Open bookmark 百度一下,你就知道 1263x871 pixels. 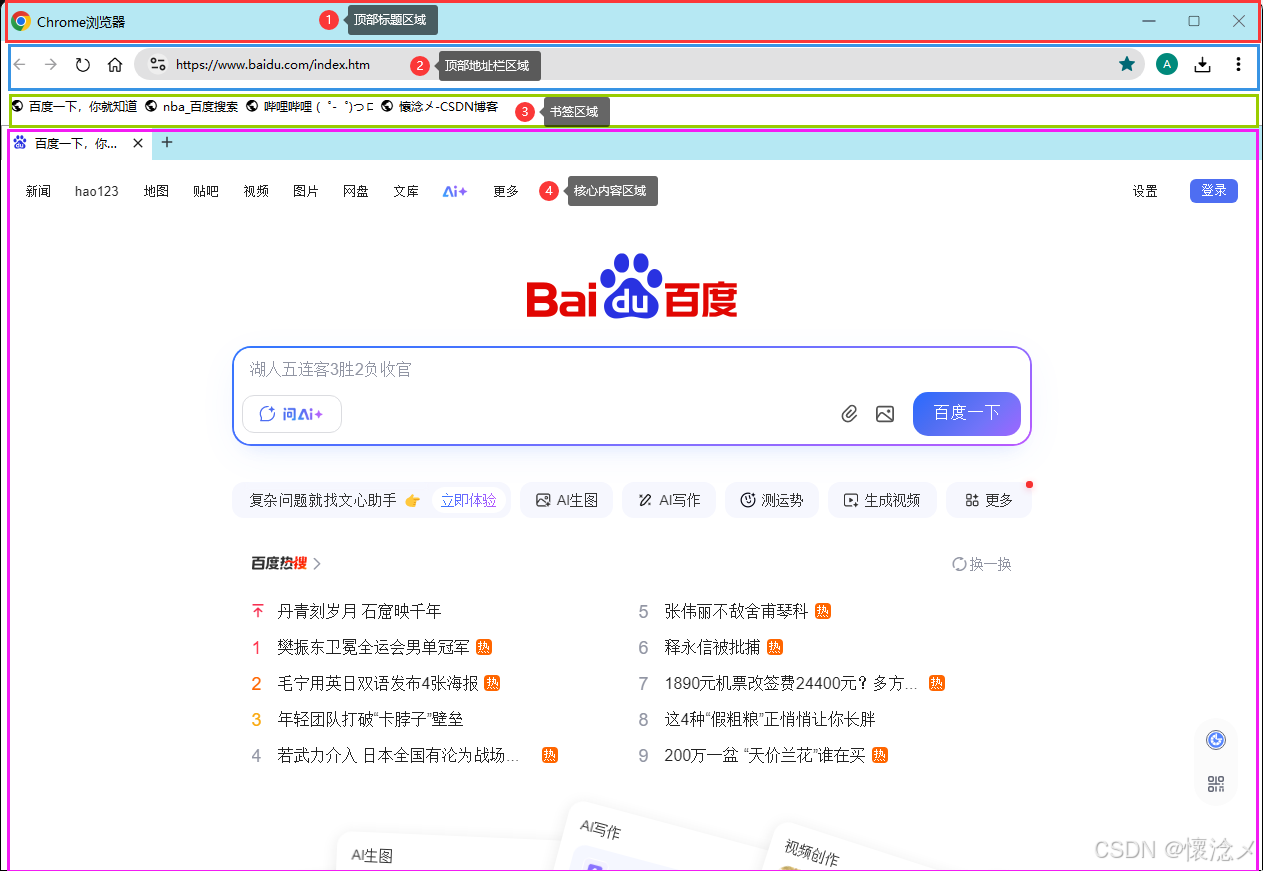coord(74,106)
